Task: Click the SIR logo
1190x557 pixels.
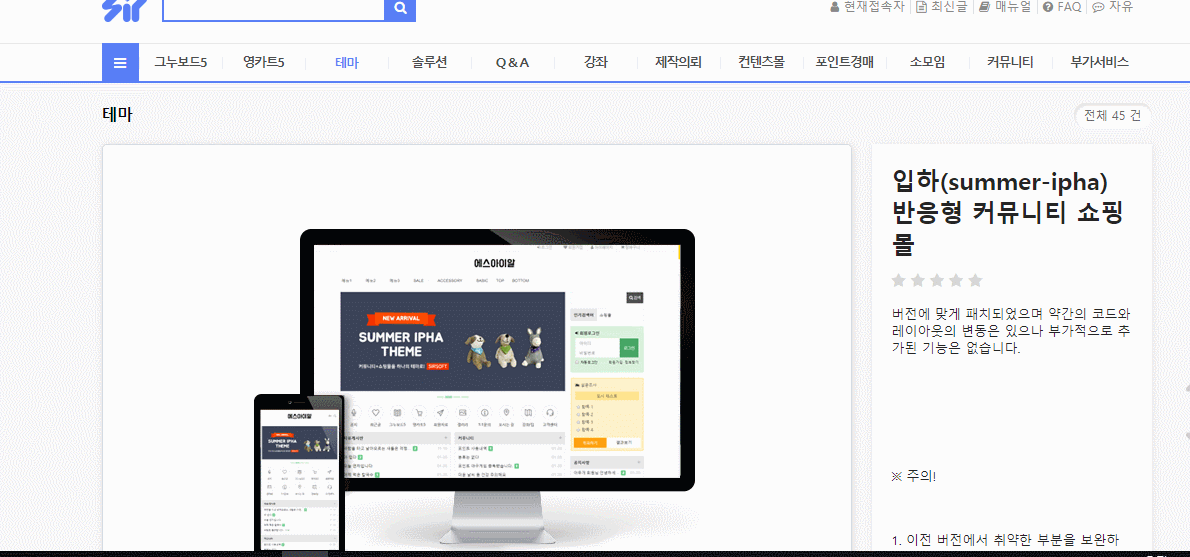Action: 125,9
